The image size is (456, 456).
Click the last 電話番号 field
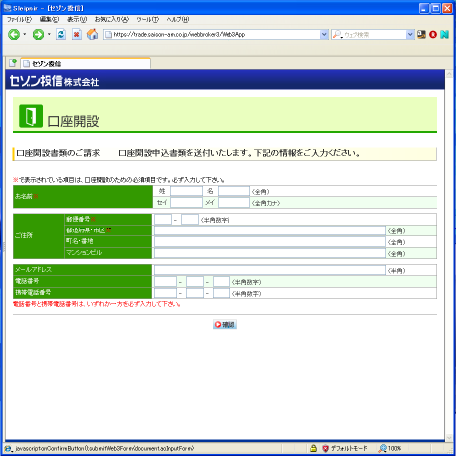[x=221, y=282]
